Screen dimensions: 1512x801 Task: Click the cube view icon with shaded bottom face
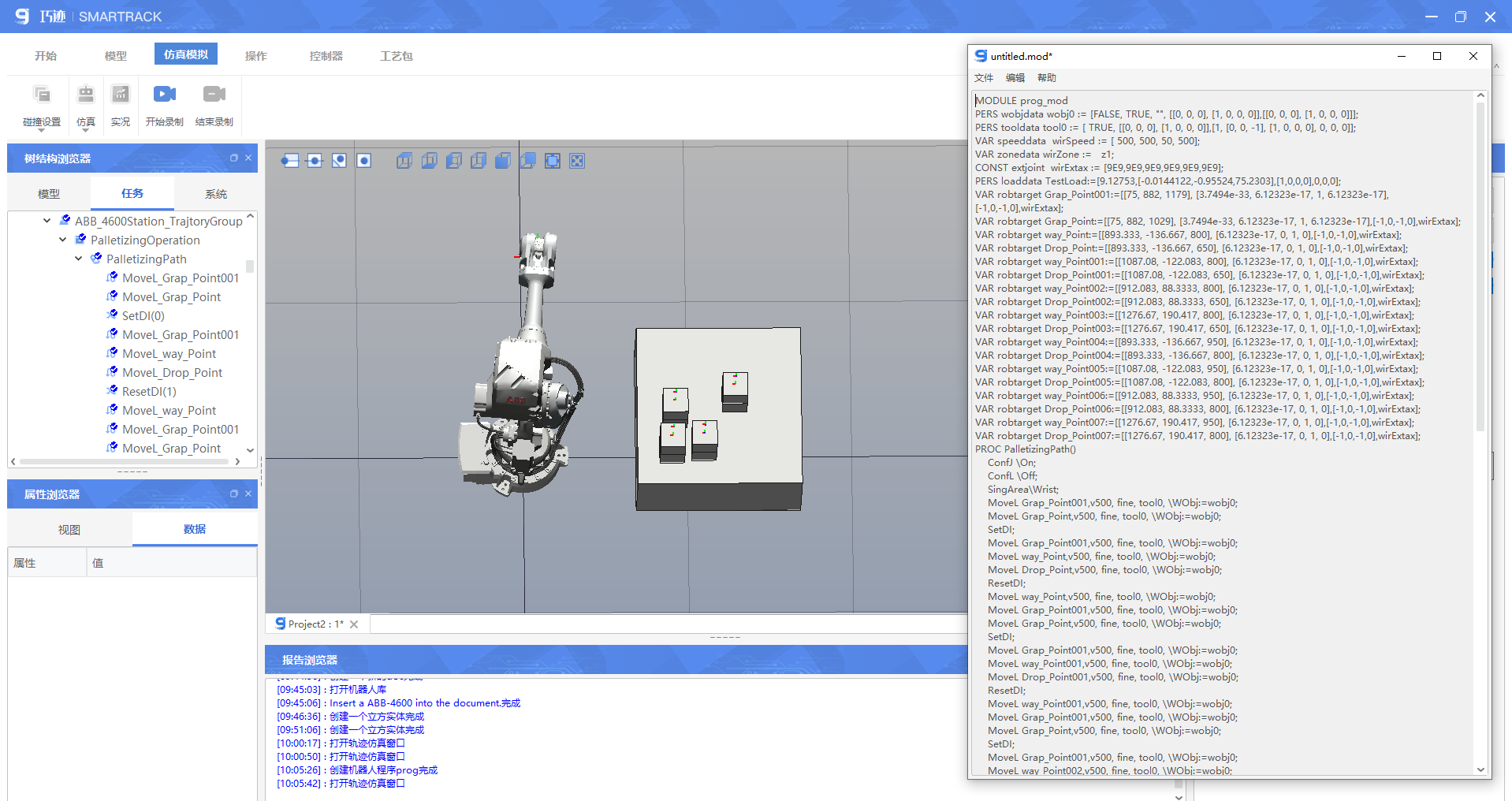point(429,161)
